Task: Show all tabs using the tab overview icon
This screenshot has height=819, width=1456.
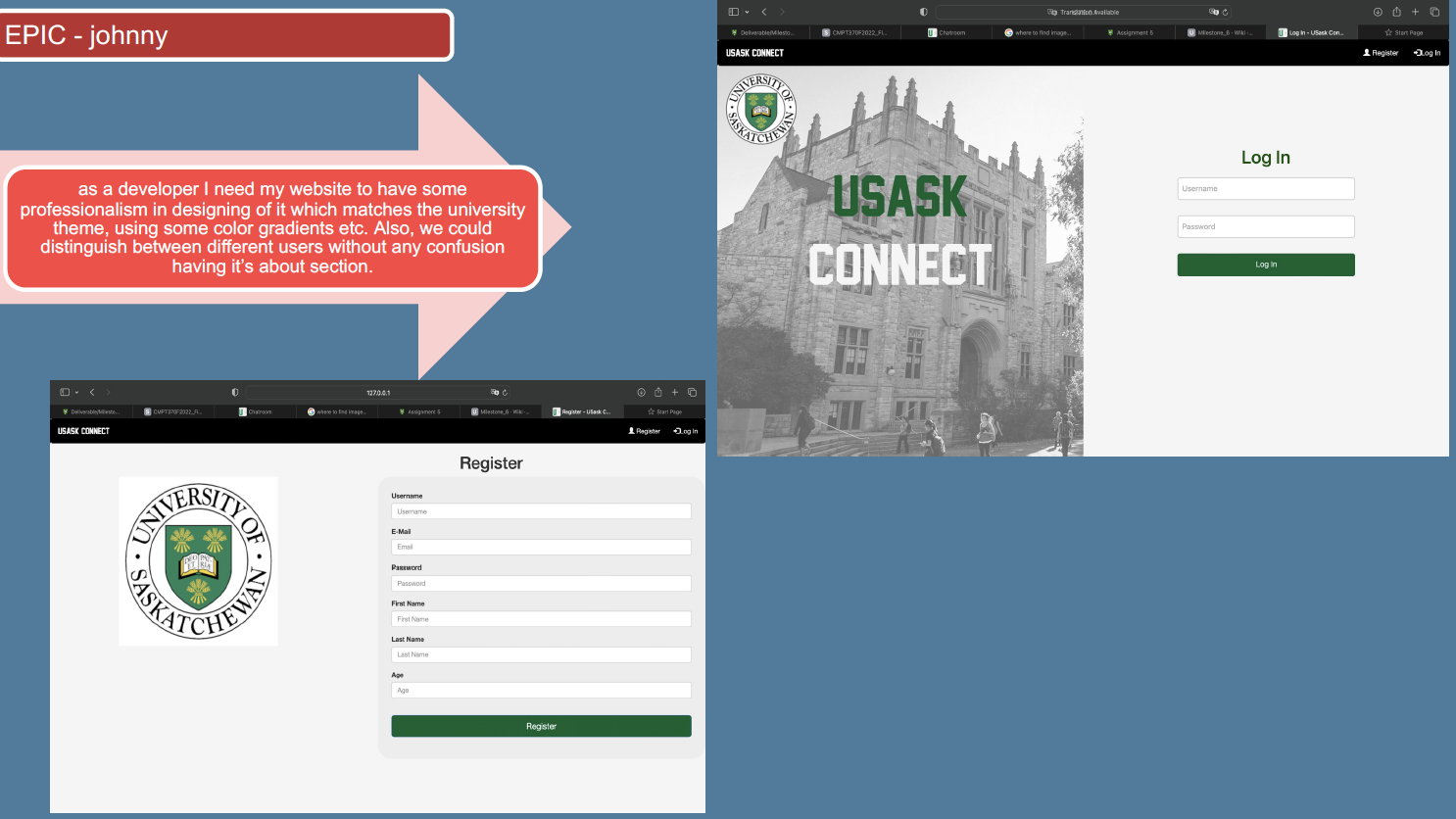Action: pos(1433,11)
